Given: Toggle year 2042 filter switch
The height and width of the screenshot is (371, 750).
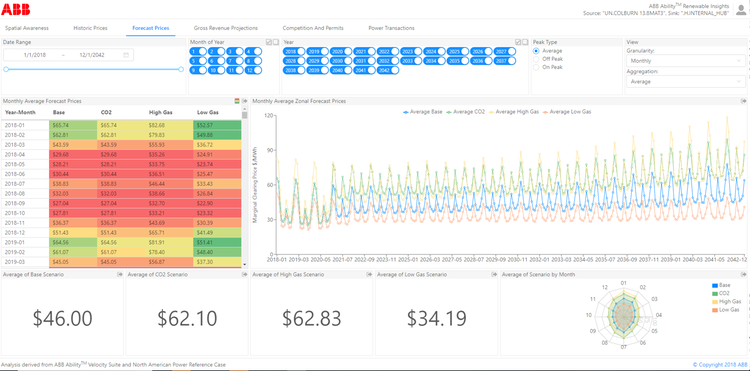Looking at the screenshot, I should (388, 70).
